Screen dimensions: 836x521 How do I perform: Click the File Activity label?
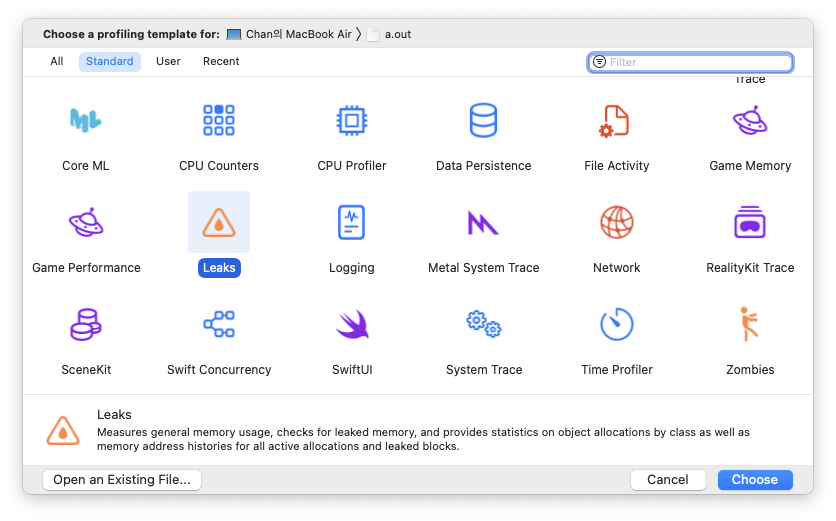click(616, 166)
